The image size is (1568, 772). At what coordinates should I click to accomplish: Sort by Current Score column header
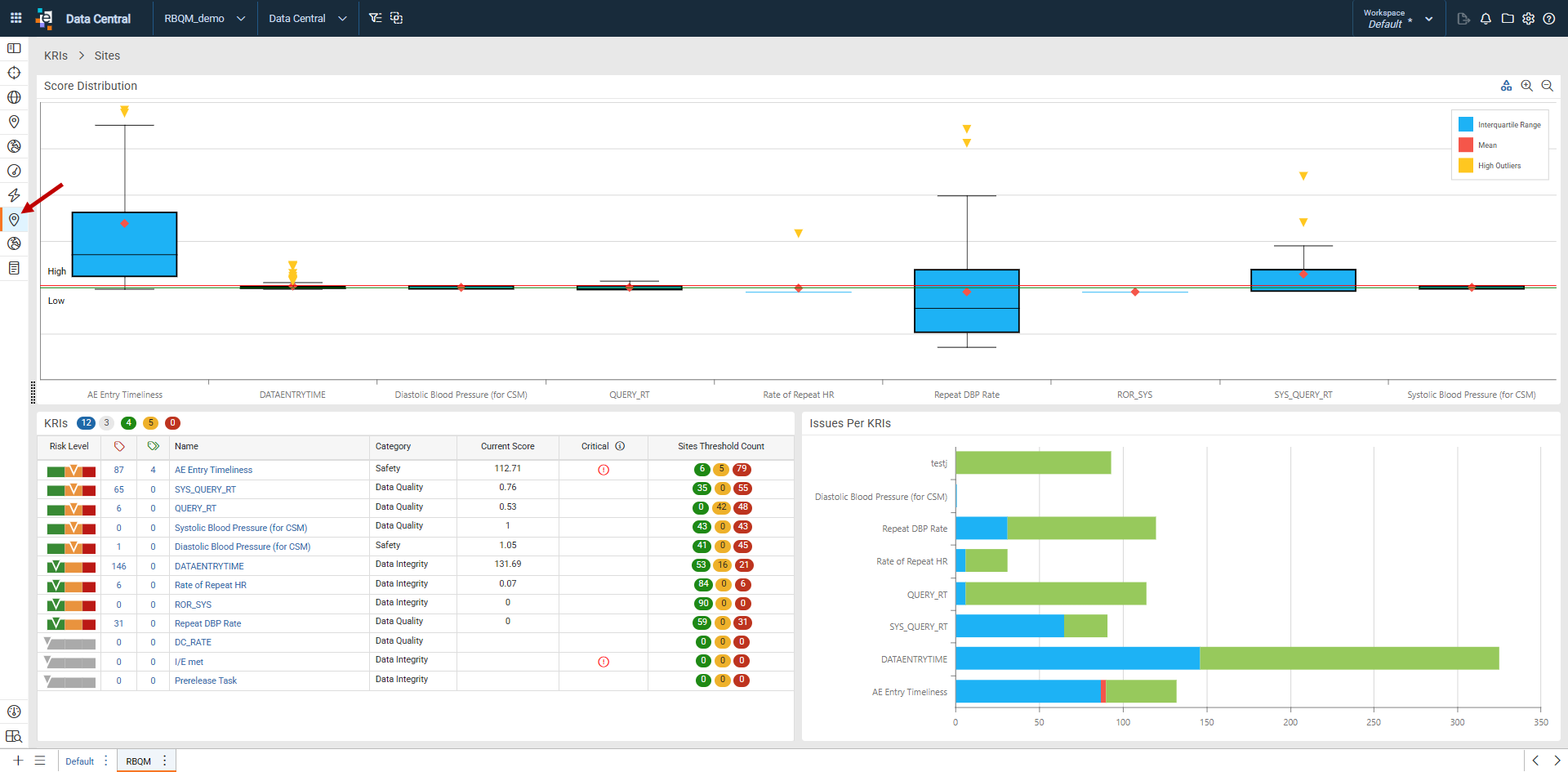pyautogui.click(x=508, y=446)
